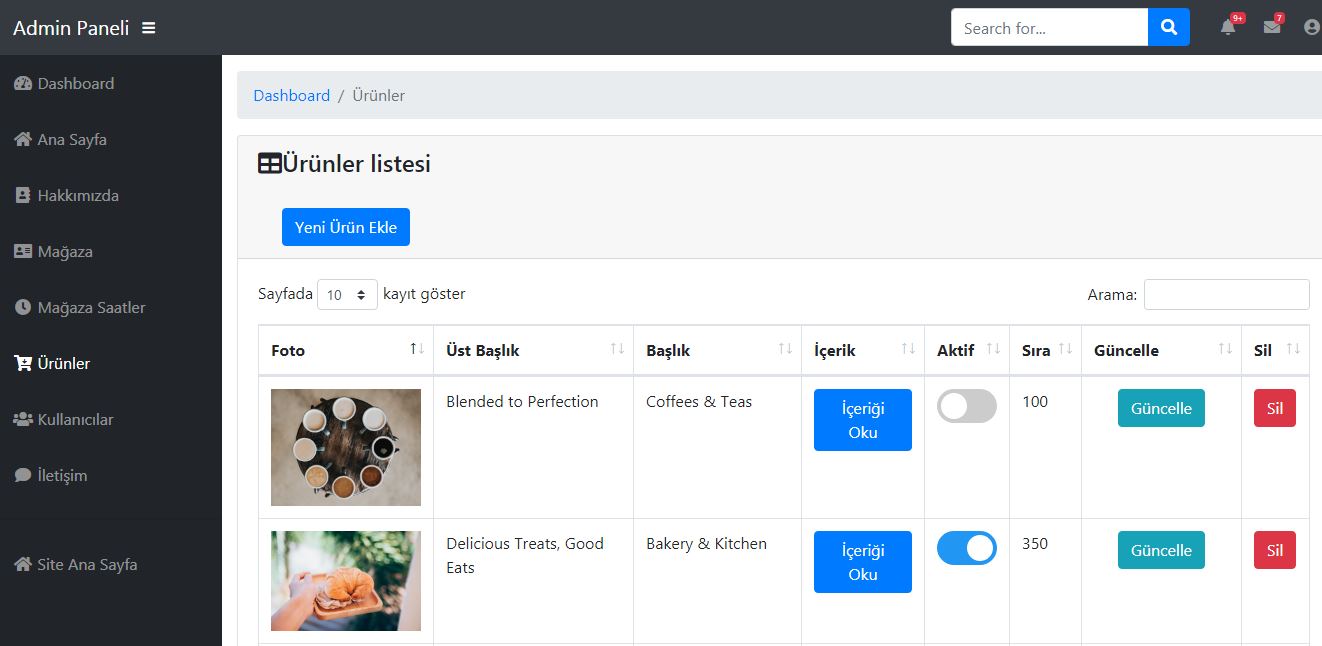
Task: Go to Hakkımızda in the sidebar
Action: tap(78, 196)
